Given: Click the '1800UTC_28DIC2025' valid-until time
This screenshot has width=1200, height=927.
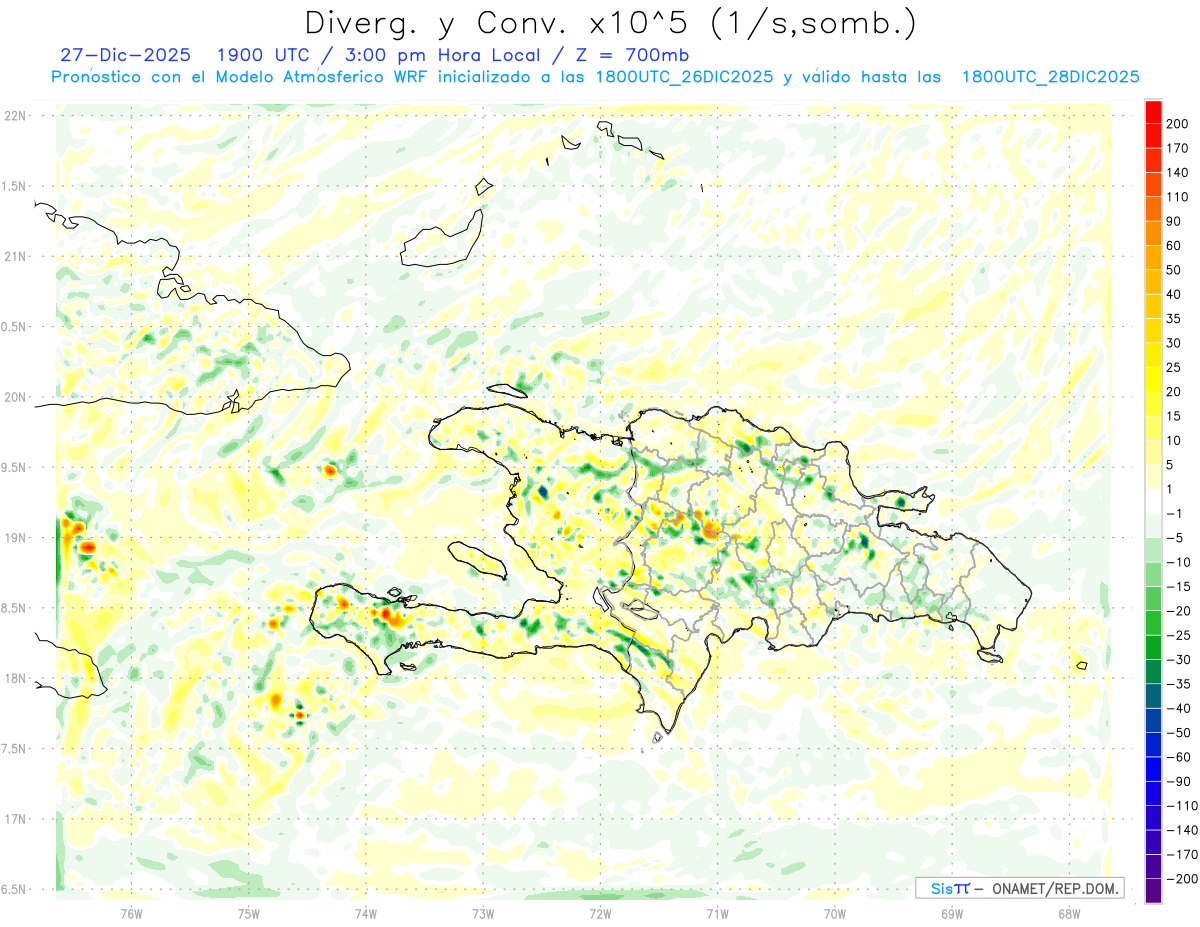Looking at the screenshot, I should 1051,77.
